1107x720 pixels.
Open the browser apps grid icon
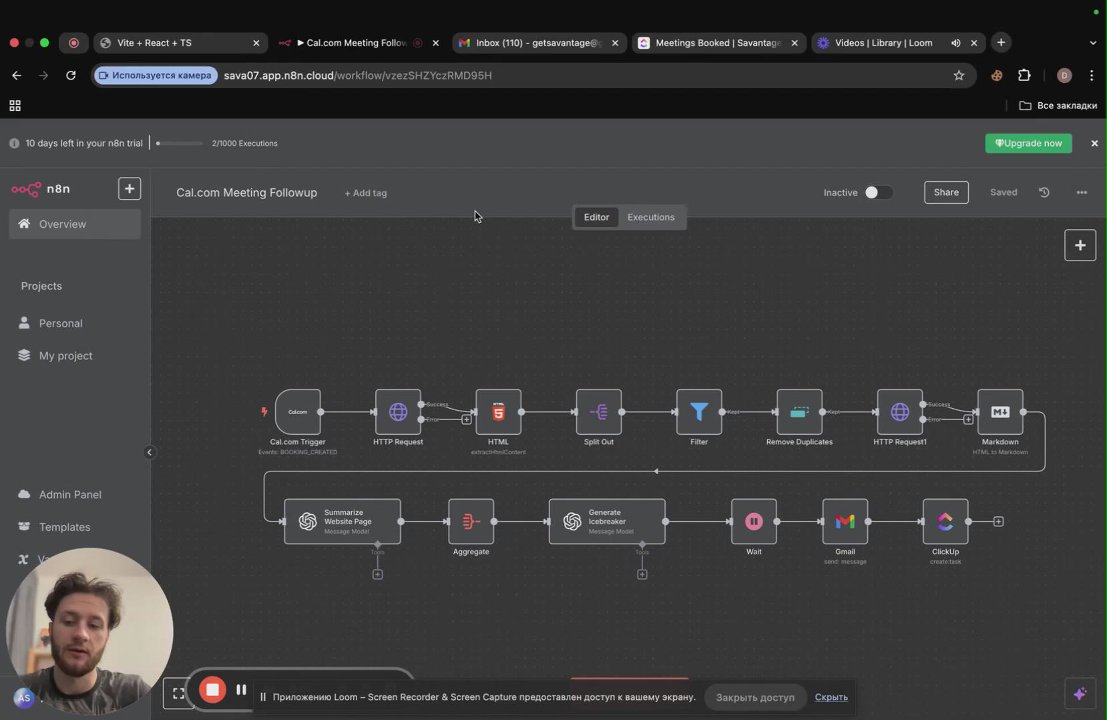click(15, 106)
